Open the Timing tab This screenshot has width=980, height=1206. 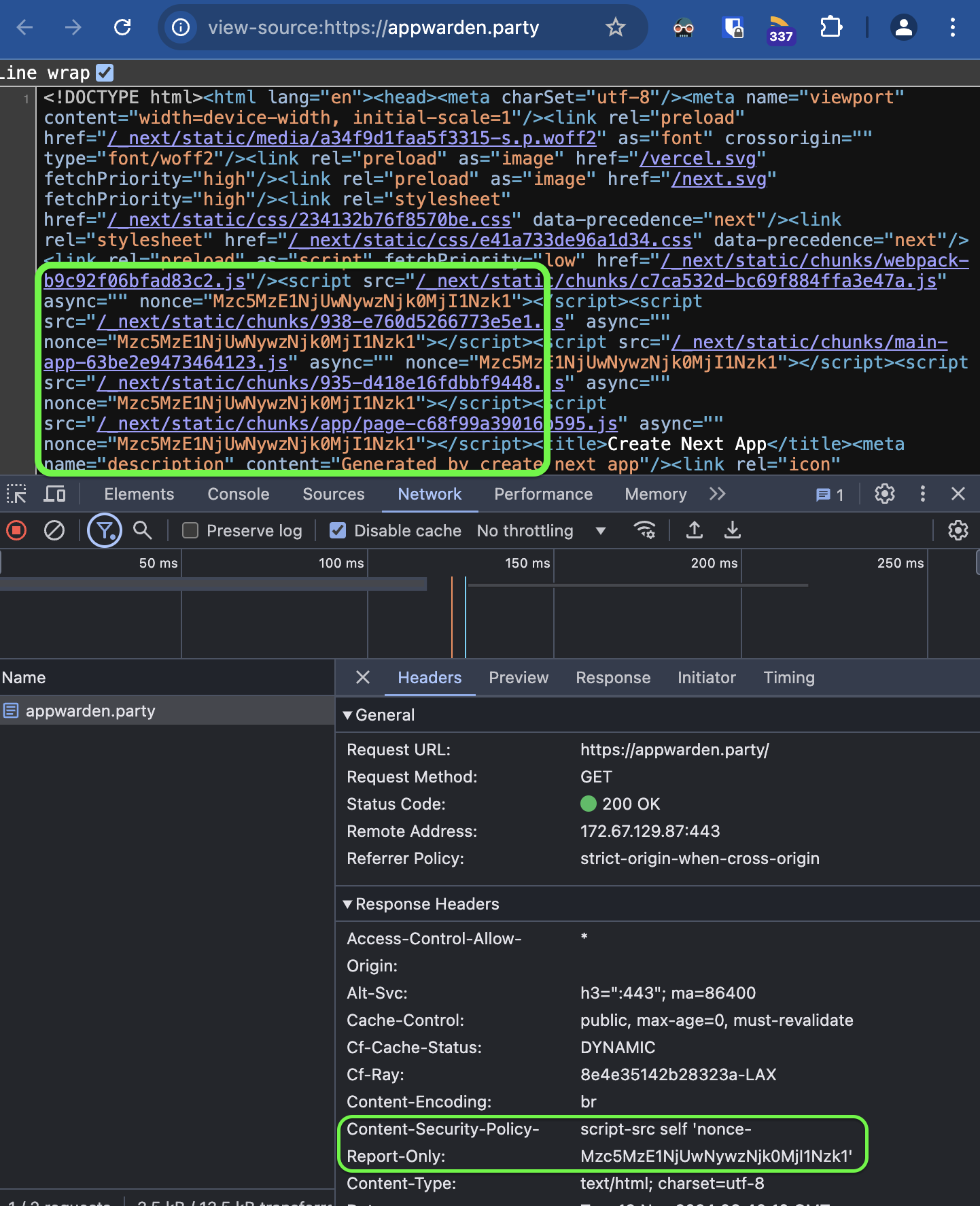789,678
